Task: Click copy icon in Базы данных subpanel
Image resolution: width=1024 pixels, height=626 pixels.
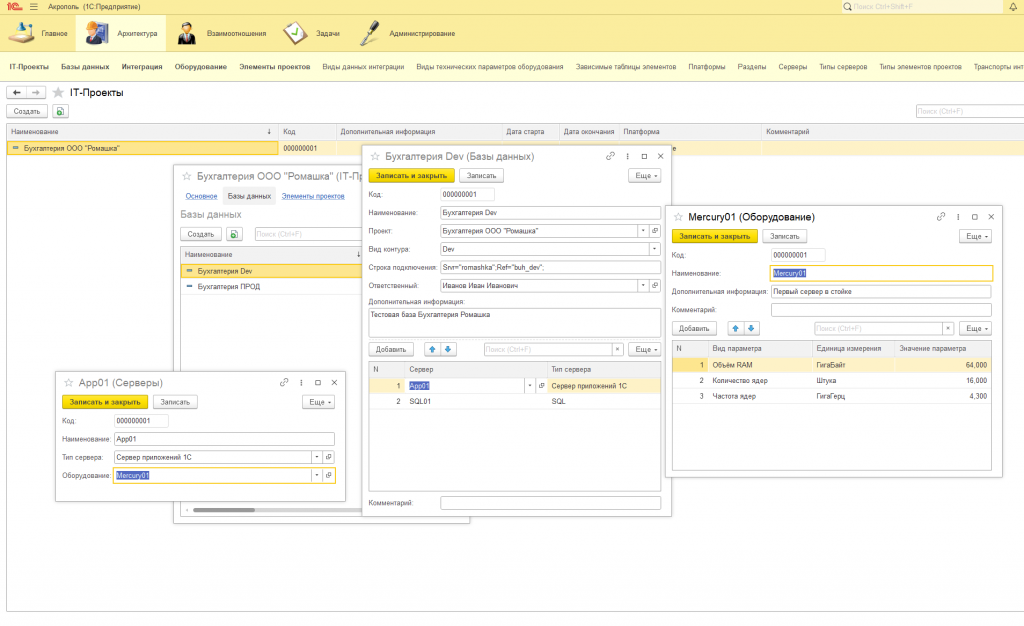Action: click(x=234, y=234)
